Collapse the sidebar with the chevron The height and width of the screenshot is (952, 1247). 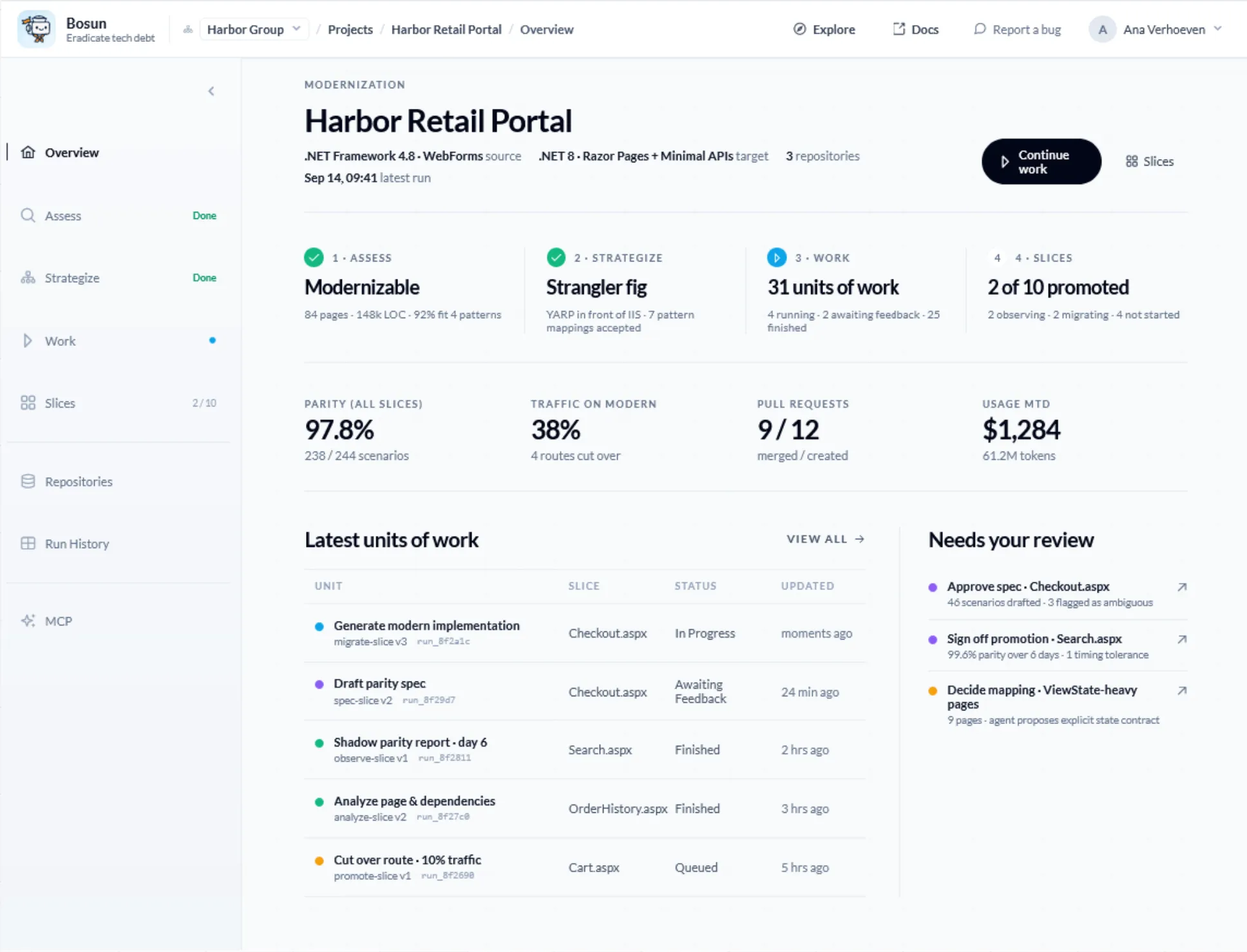[211, 91]
